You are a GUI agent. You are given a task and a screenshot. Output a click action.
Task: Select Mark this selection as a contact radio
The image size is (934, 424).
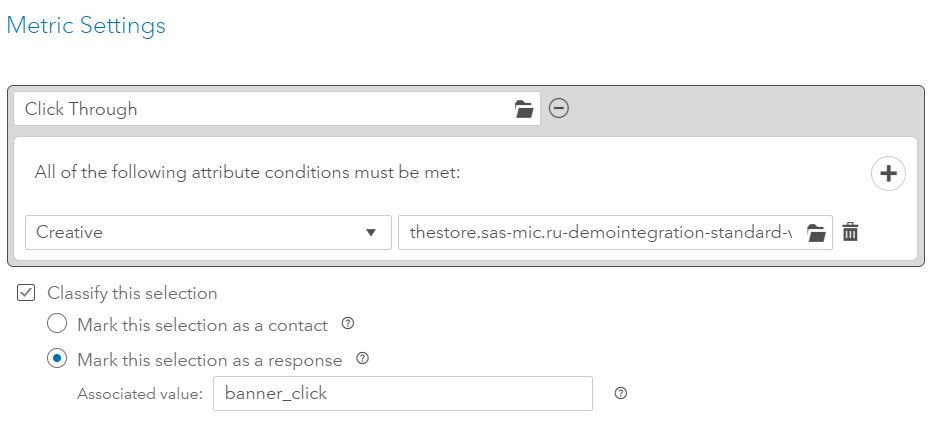click(58, 324)
